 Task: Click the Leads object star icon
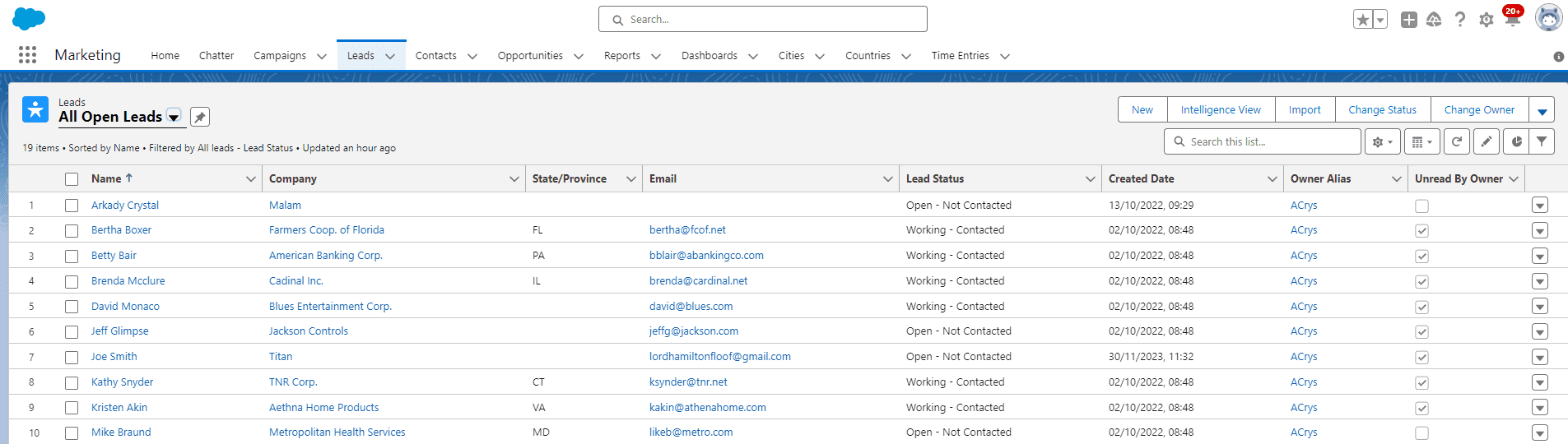tap(35, 109)
